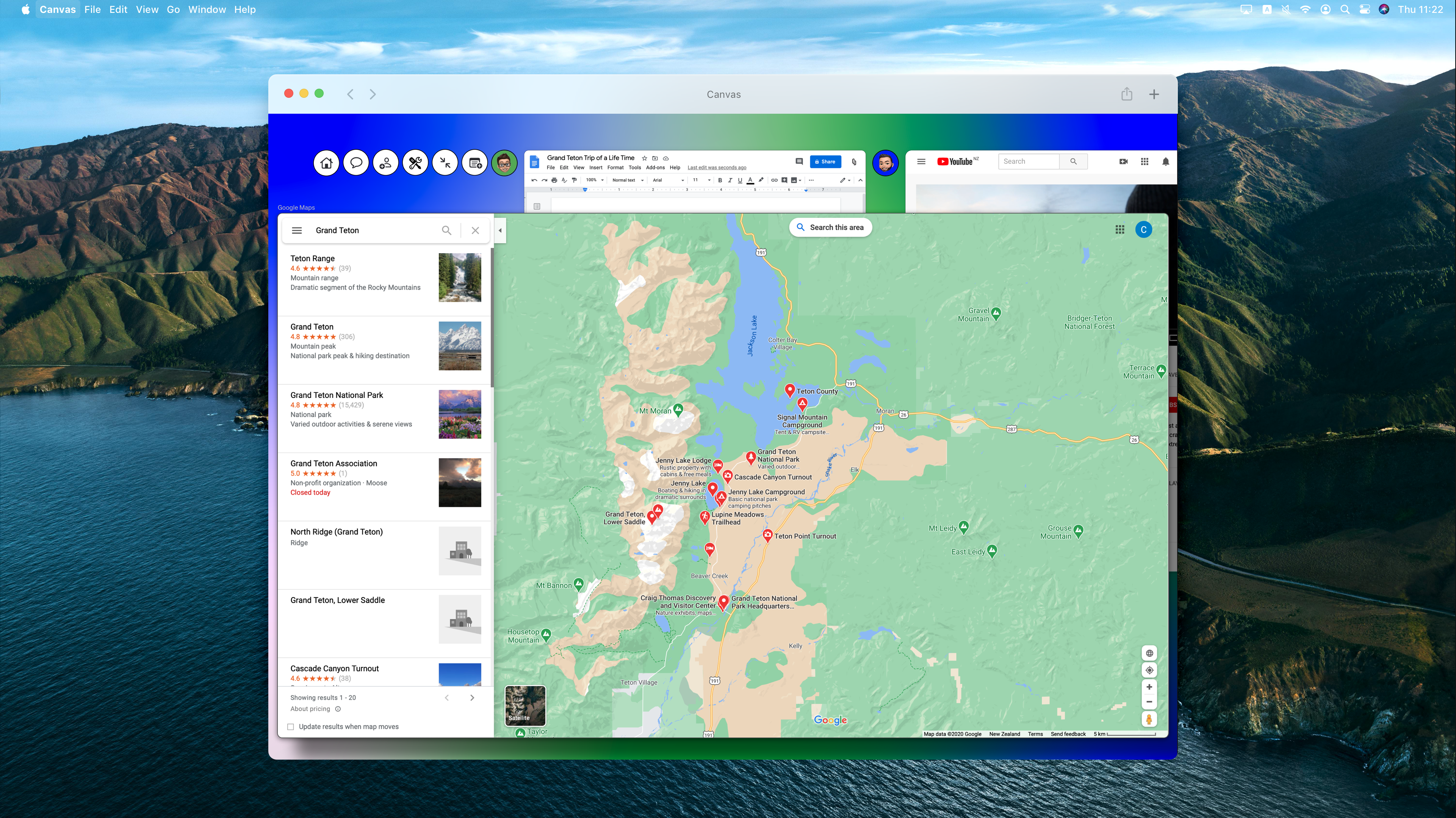1456x818 pixels.
Task: Click the add person icon button
Action: tap(385, 163)
